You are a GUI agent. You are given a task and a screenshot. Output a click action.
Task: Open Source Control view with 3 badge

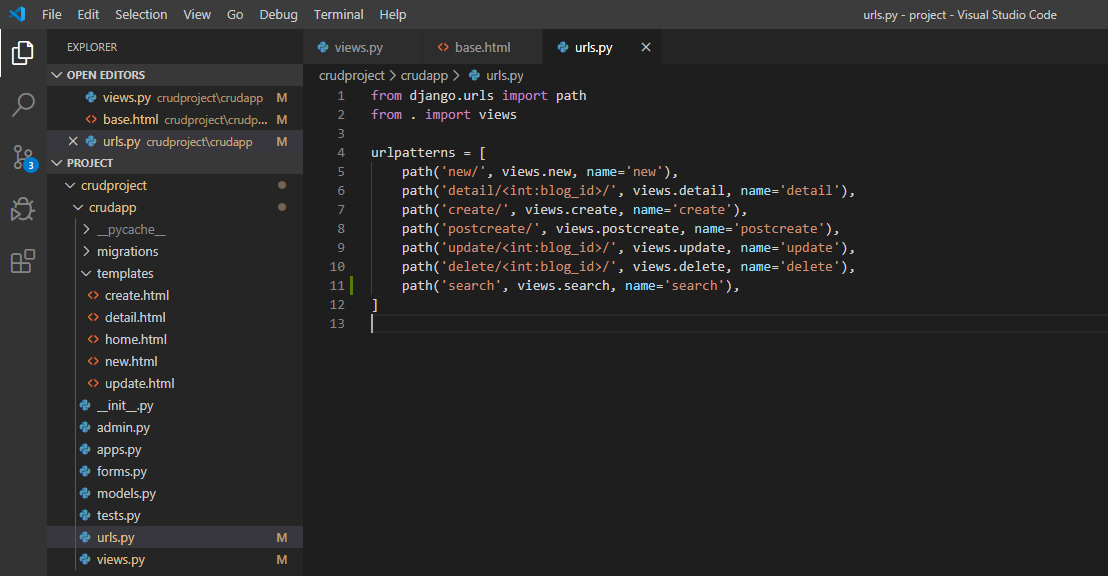pyautogui.click(x=23, y=157)
